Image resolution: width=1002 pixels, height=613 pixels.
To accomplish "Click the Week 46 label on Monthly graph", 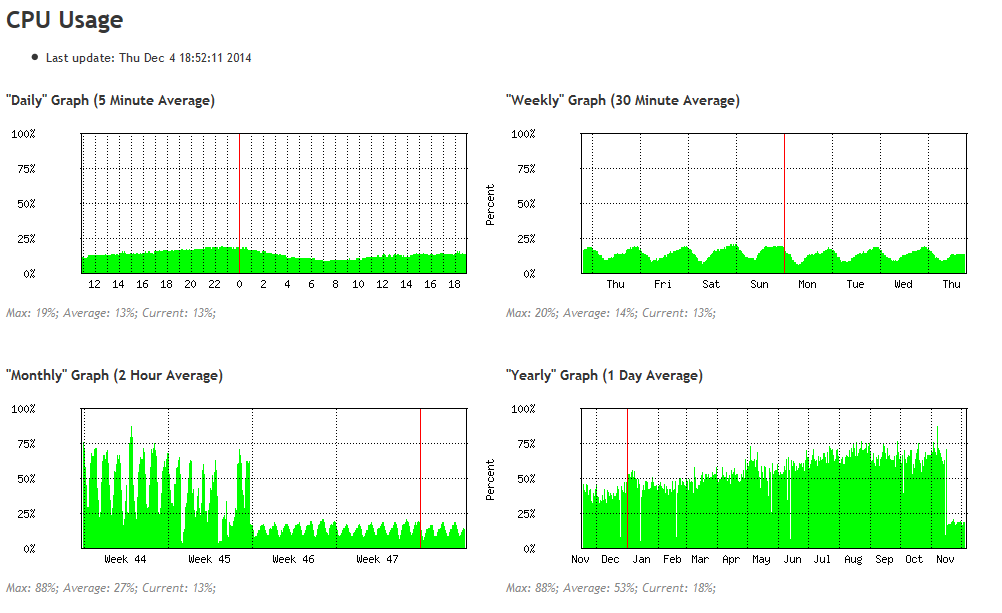I will [293, 559].
